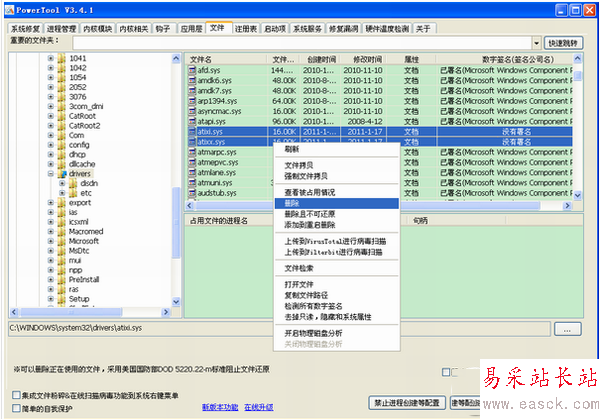Click the amdk6.sys file icon
Image resolution: width=600 pixels, height=419 pixels.
pos(192,80)
